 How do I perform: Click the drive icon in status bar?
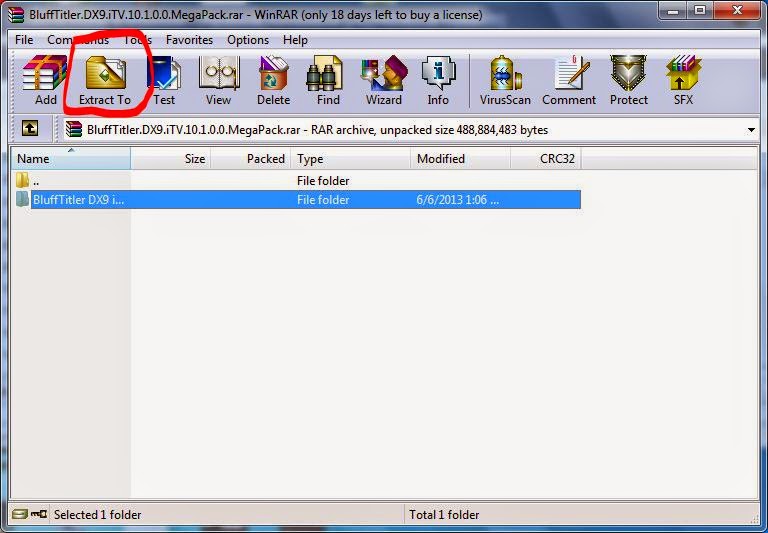click(20, 514)
